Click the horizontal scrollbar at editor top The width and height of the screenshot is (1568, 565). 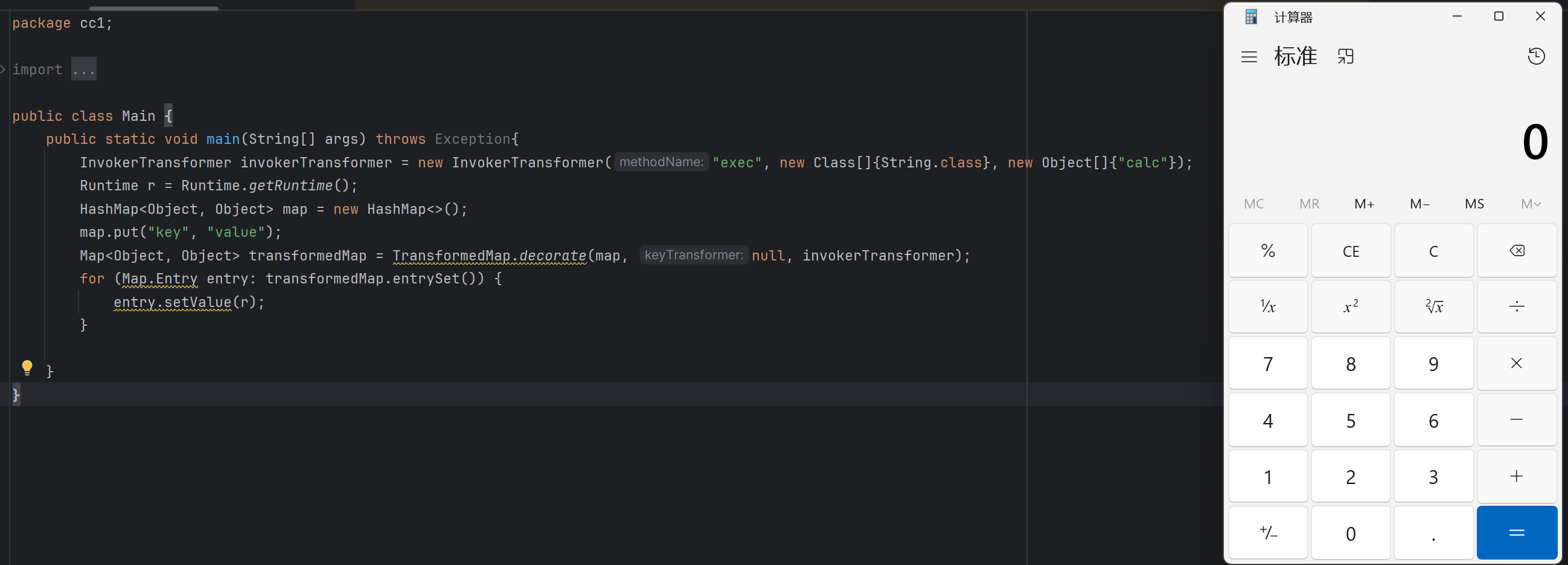[x=154, y=8]
